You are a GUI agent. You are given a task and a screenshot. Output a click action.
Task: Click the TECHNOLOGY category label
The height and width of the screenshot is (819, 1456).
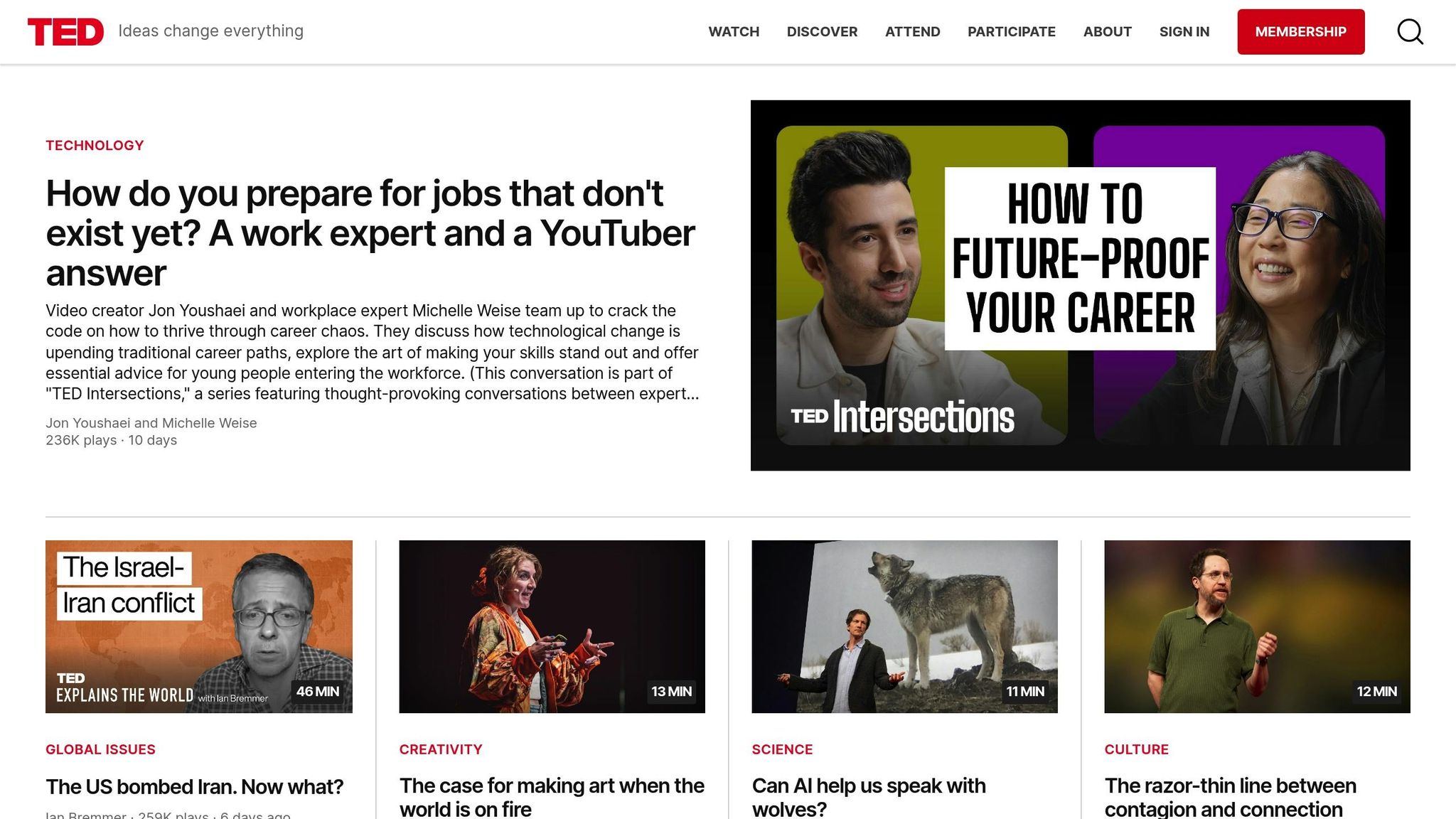tap(95, 145)
